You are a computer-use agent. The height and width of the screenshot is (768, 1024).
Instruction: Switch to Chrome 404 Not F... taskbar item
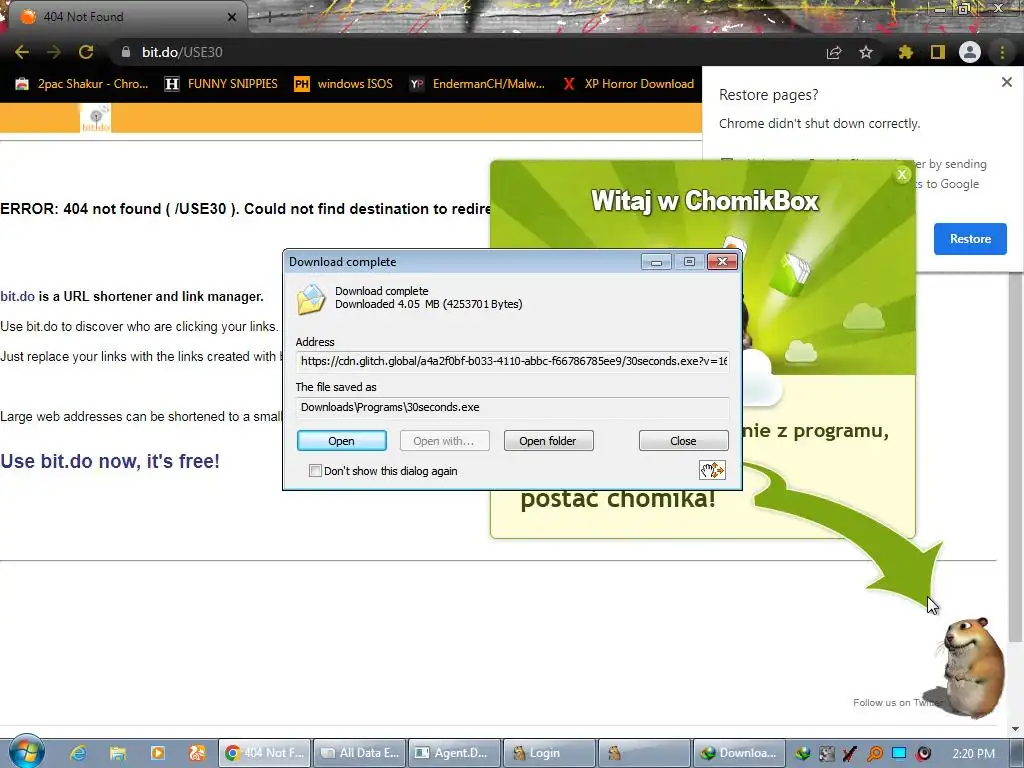(264, 753)
